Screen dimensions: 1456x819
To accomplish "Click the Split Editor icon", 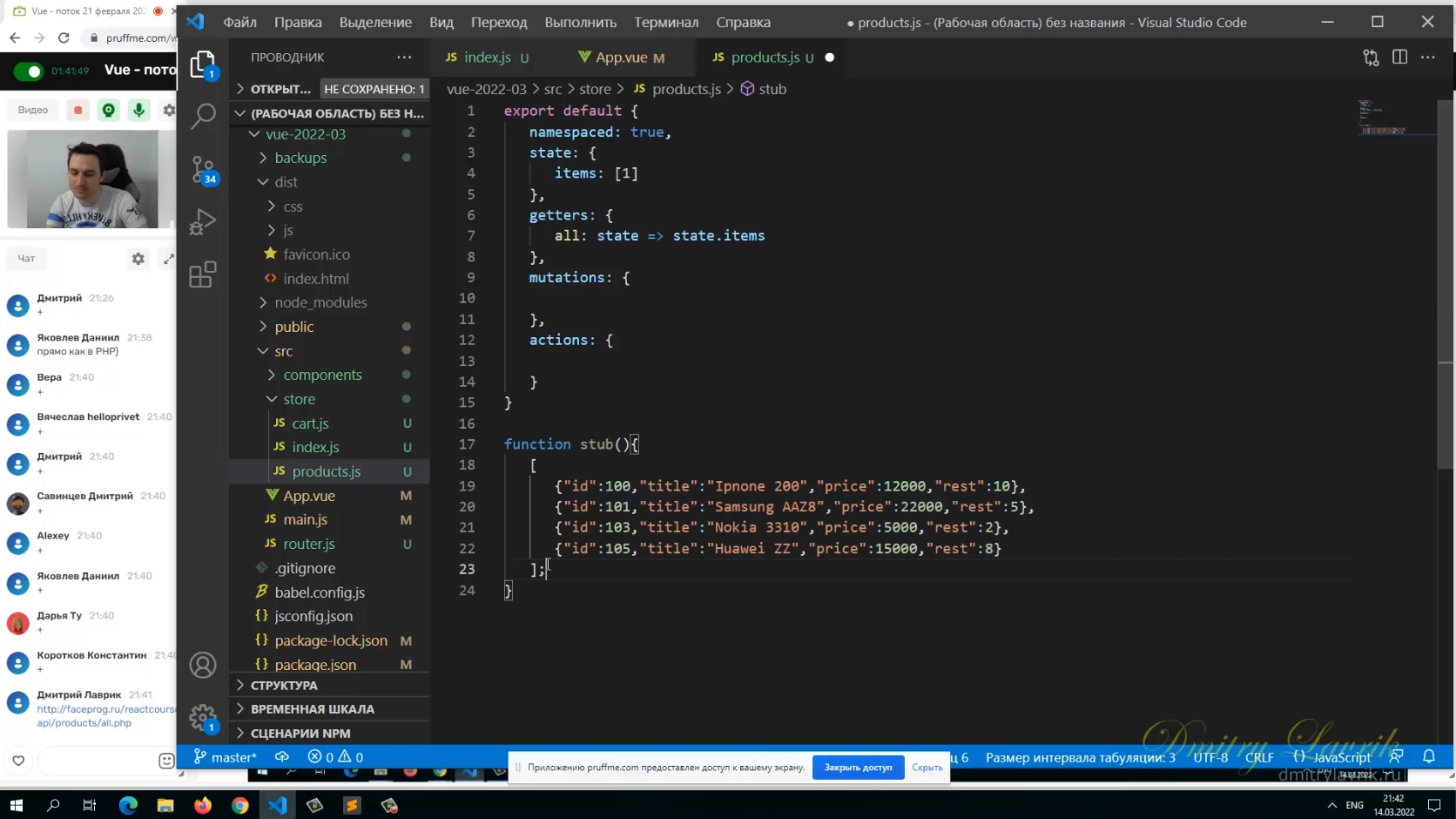I will tap(1399, 57).
